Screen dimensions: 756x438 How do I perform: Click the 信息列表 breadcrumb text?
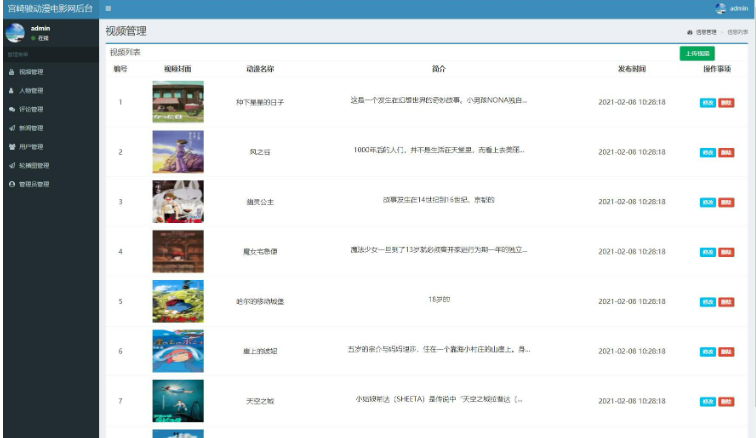[738, 32]
